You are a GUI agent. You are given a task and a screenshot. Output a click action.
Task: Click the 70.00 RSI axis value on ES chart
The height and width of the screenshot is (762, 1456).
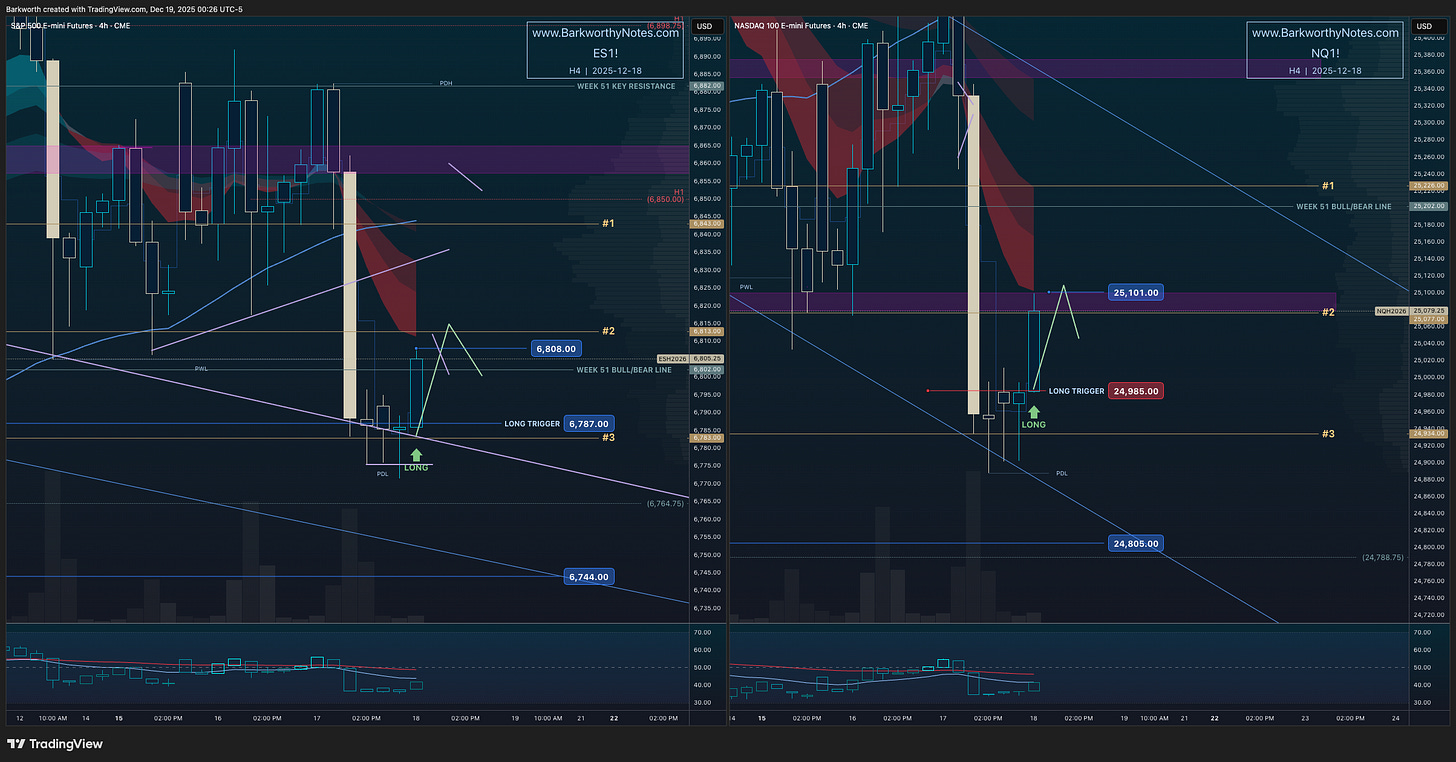pyautogui.click(x=702, y=633)
